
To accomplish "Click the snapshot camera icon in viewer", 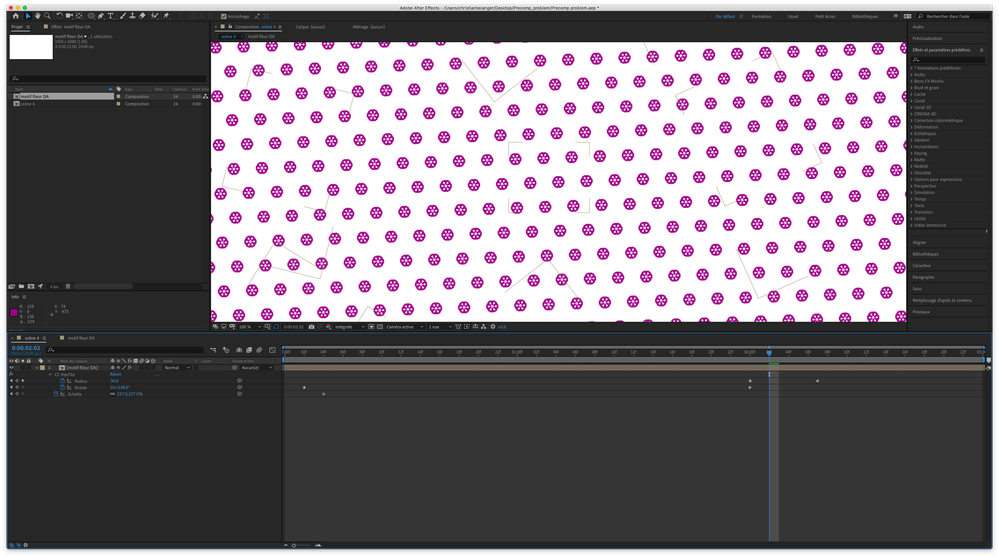I will [312, 326].
